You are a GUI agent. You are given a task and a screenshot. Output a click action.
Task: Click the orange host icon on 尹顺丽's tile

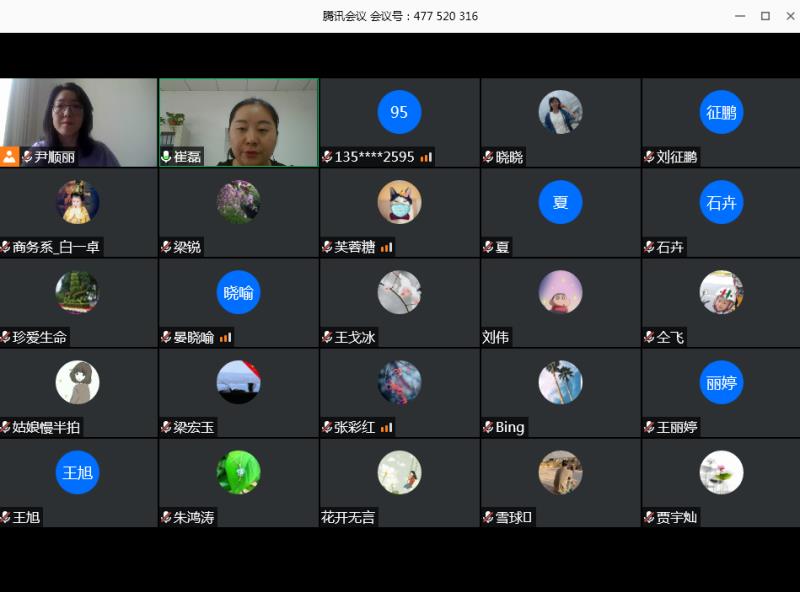tap(10, 157)
